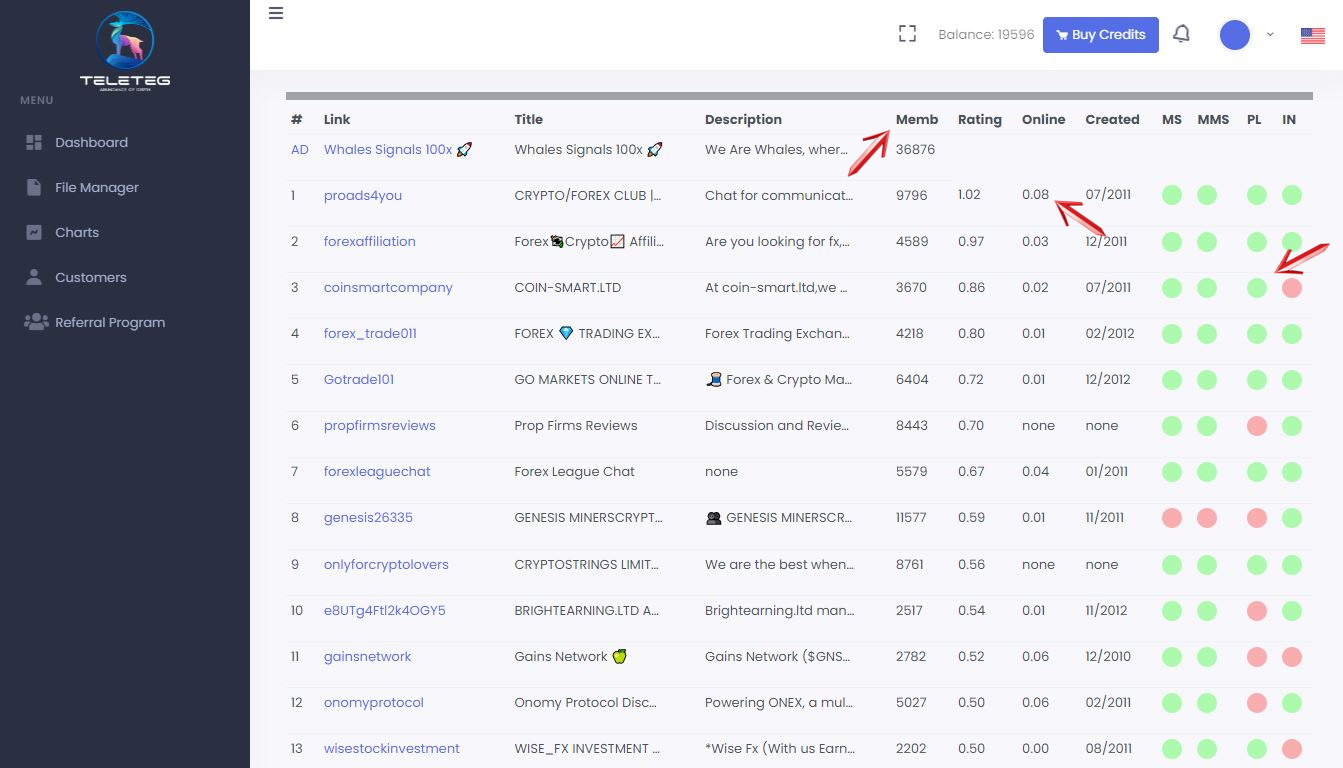
Task: Open the user avatar dropdown
Action: (1235, 35)
